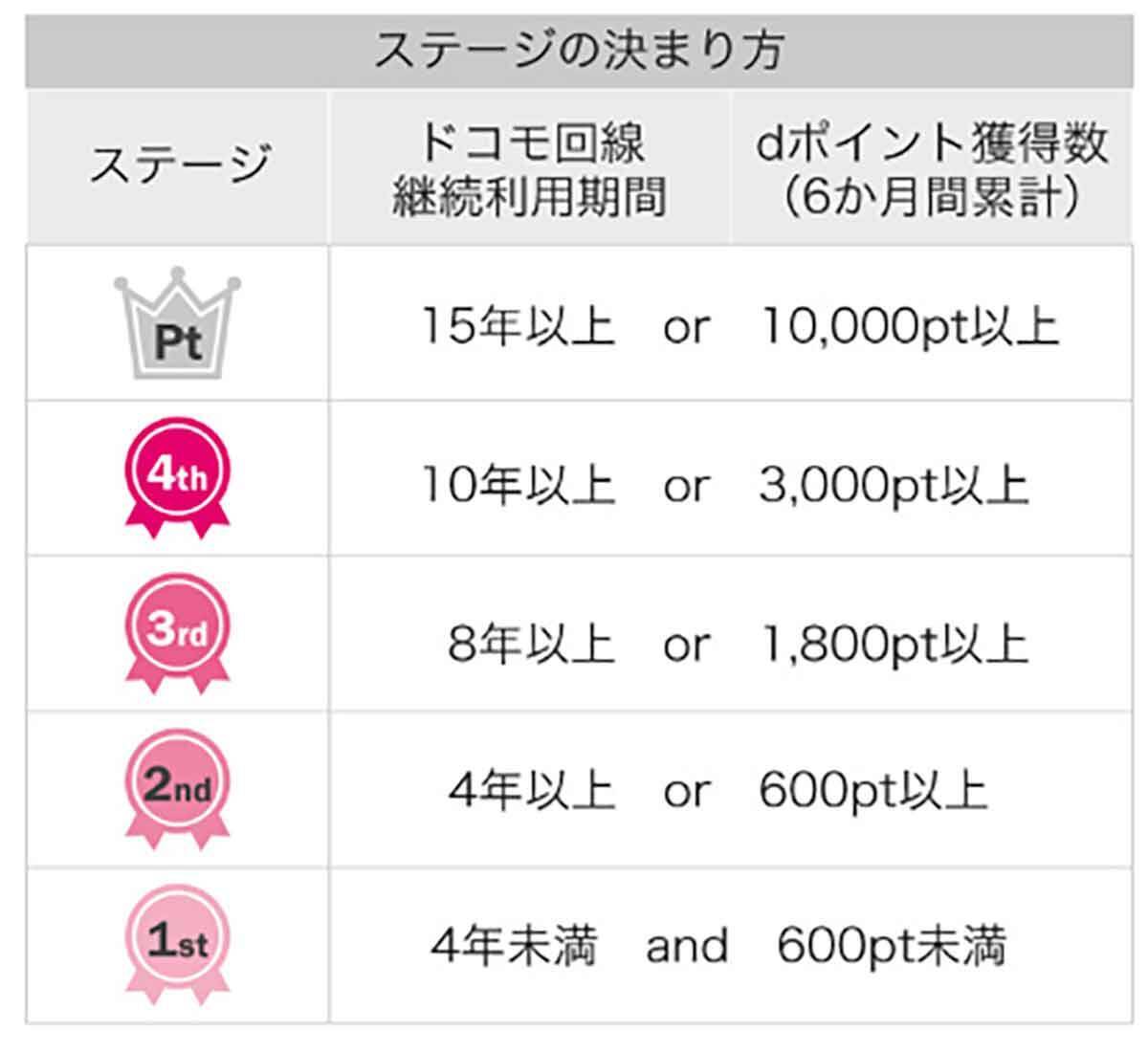Click the word 'and' in bottom row
The height and width of the screenshot is (1053, 1148).
coord(687,947)
